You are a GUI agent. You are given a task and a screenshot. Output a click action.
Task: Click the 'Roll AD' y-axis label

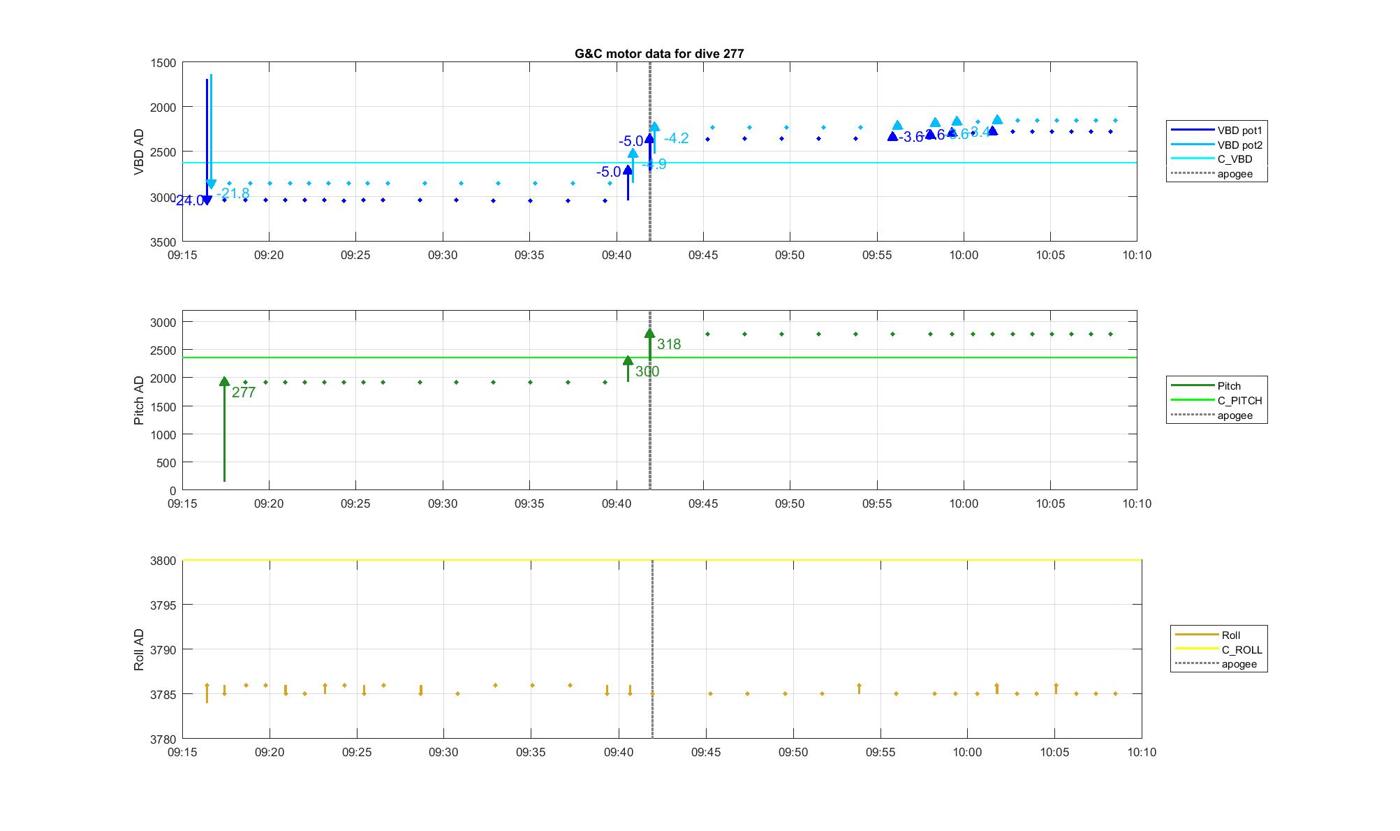tap(139, 649)
